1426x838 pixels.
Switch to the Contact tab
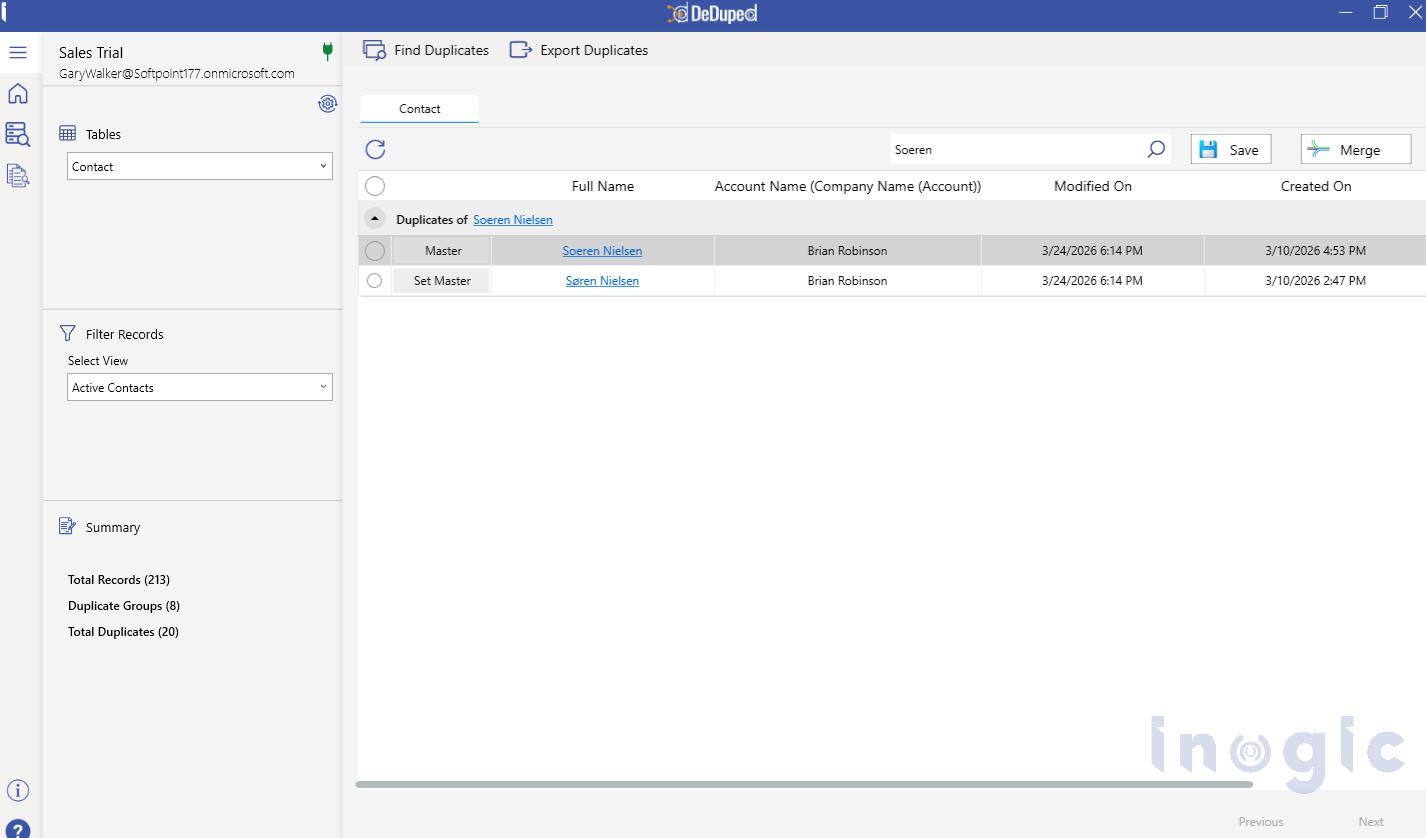pyautogui.click(x=419, y=108)
